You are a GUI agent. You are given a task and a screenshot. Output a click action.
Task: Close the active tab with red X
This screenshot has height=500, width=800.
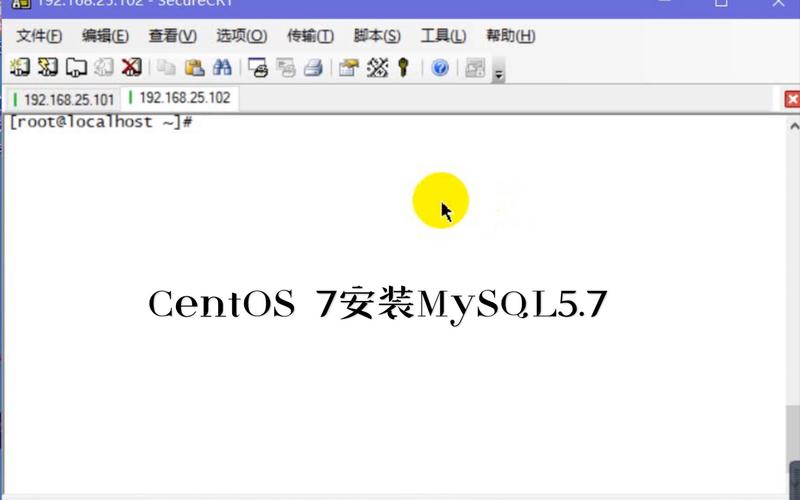tap(792, 99)
